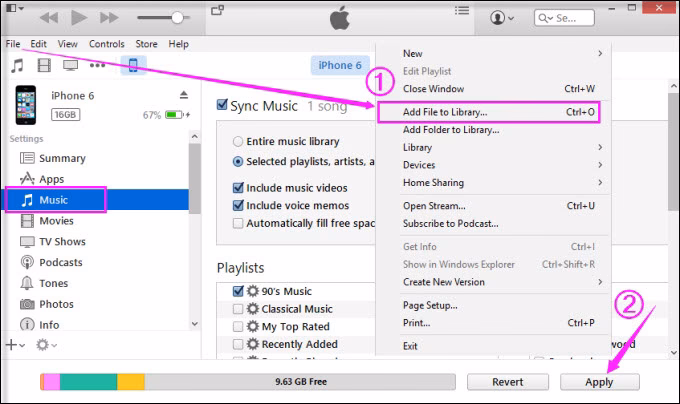Expand the Library submenu
This screenshot has width=680, height=404.
(493, 147)
